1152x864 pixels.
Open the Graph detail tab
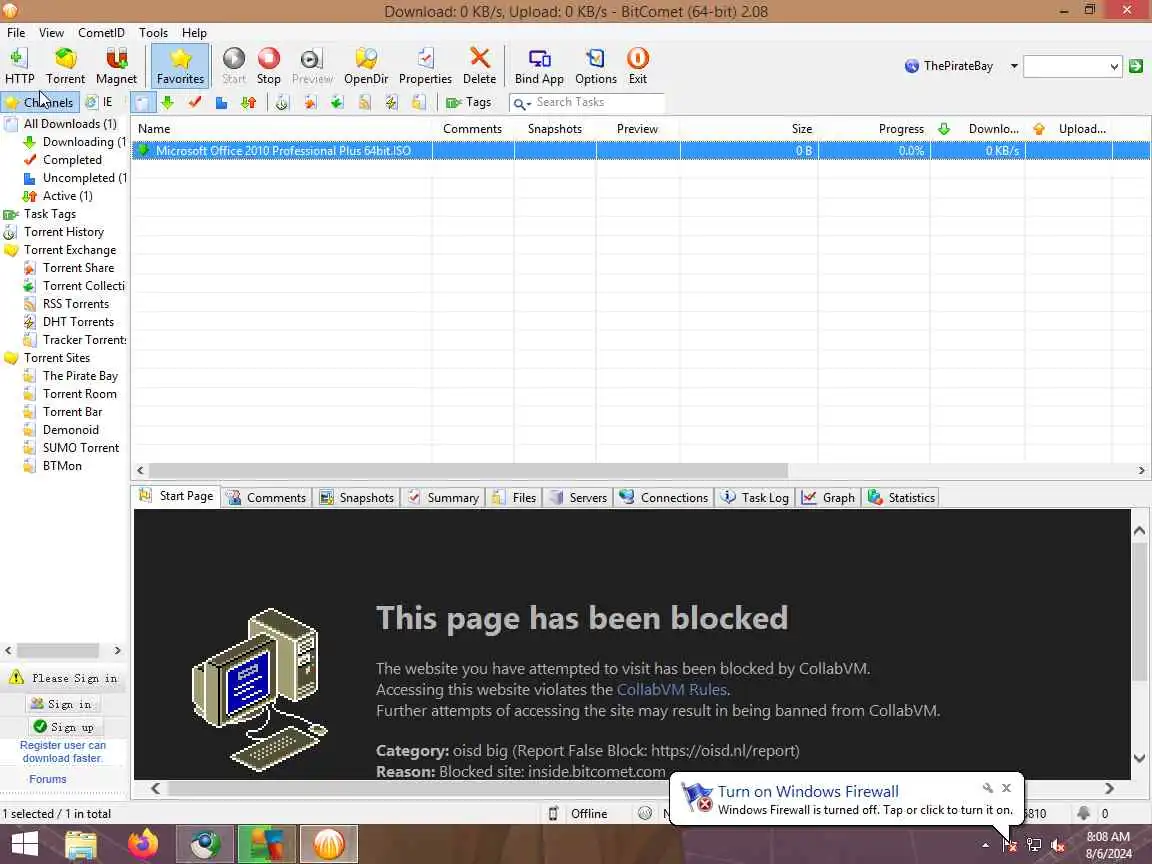pyautogui.click(x=829, y=497)
